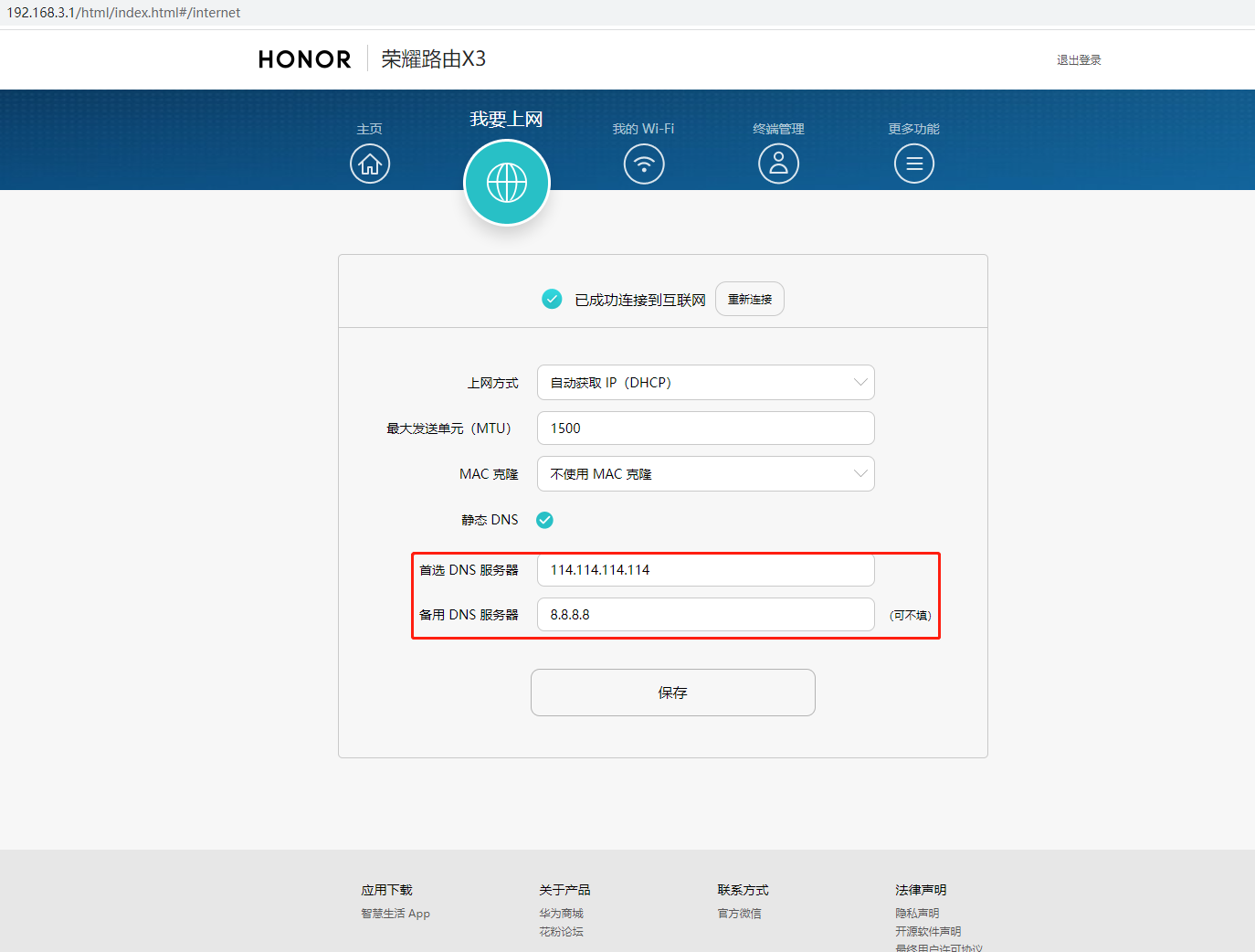Click the (可不填) hint text
The image size is (1255, 952).
point(911,616)
